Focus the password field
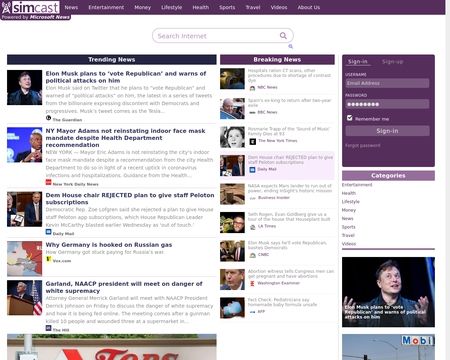 click(387, 104)
